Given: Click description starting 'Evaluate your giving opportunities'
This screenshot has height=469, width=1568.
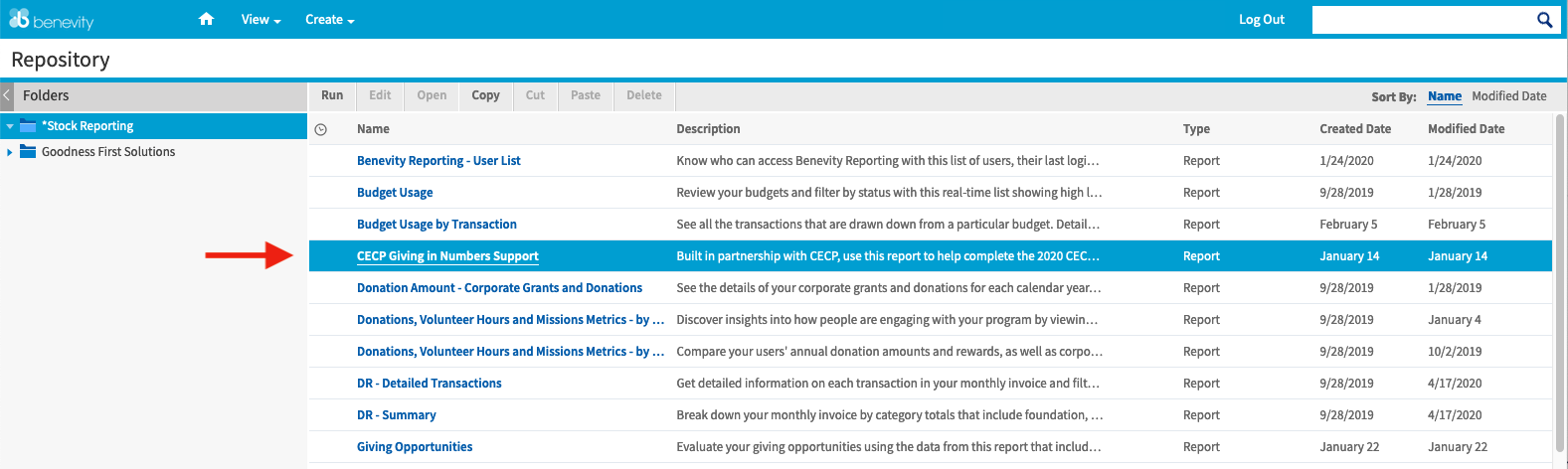Looking at the screenshot, I should coord(888,447).
